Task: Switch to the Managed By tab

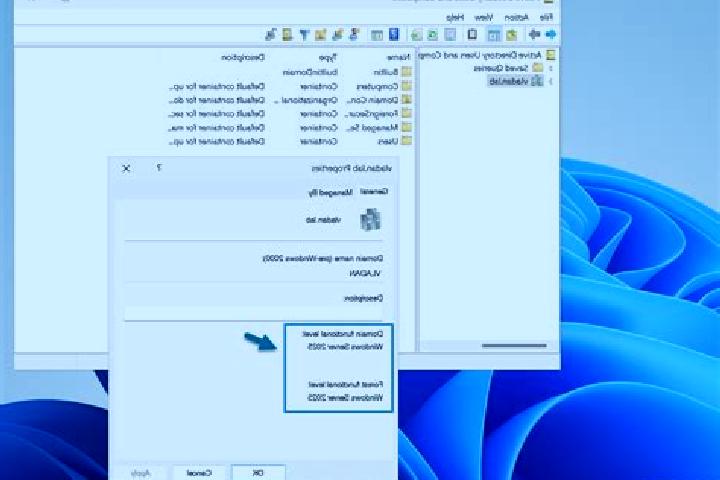Action: tap(330, 192)
